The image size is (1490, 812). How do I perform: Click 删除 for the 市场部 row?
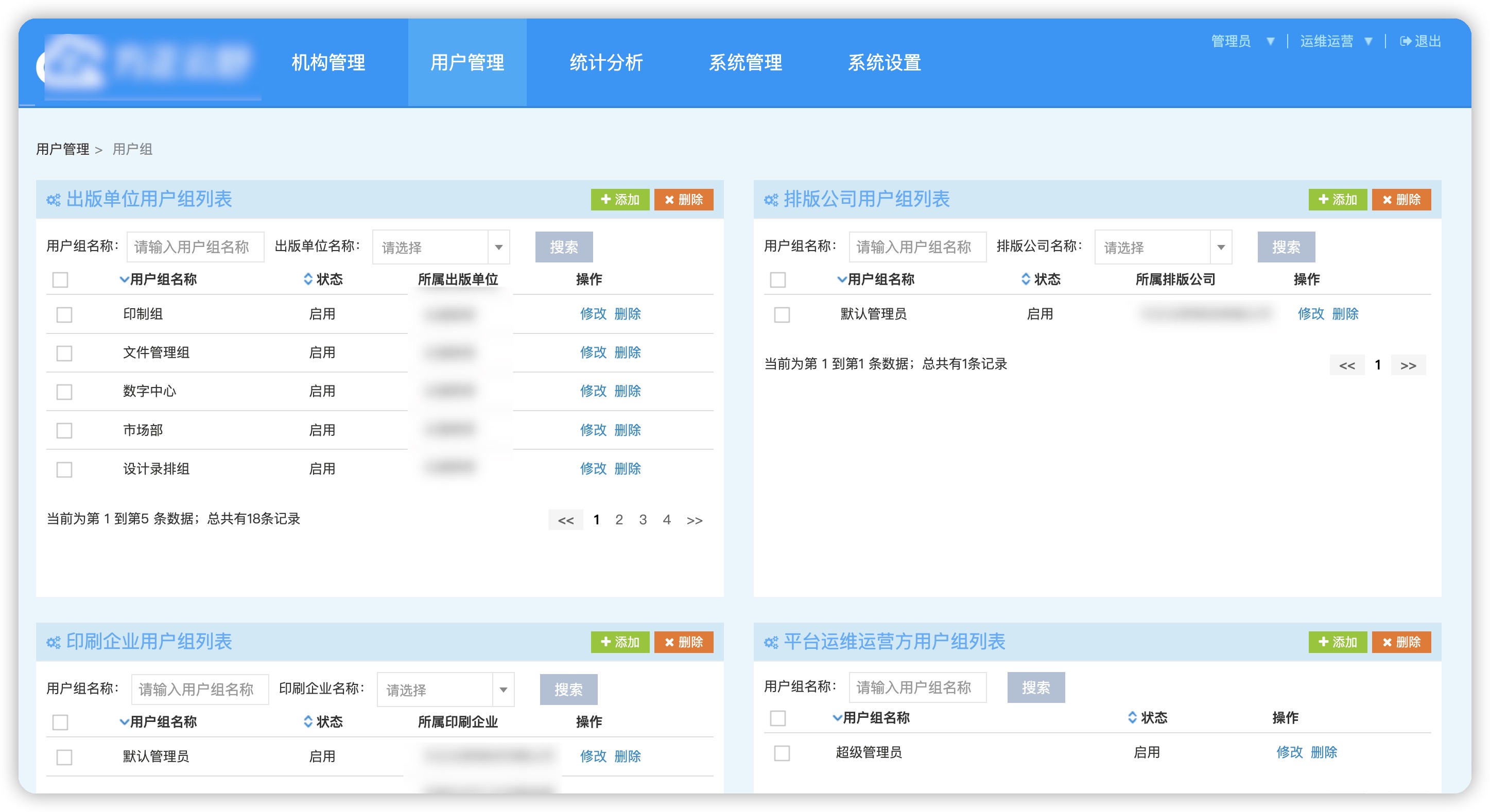628,431
